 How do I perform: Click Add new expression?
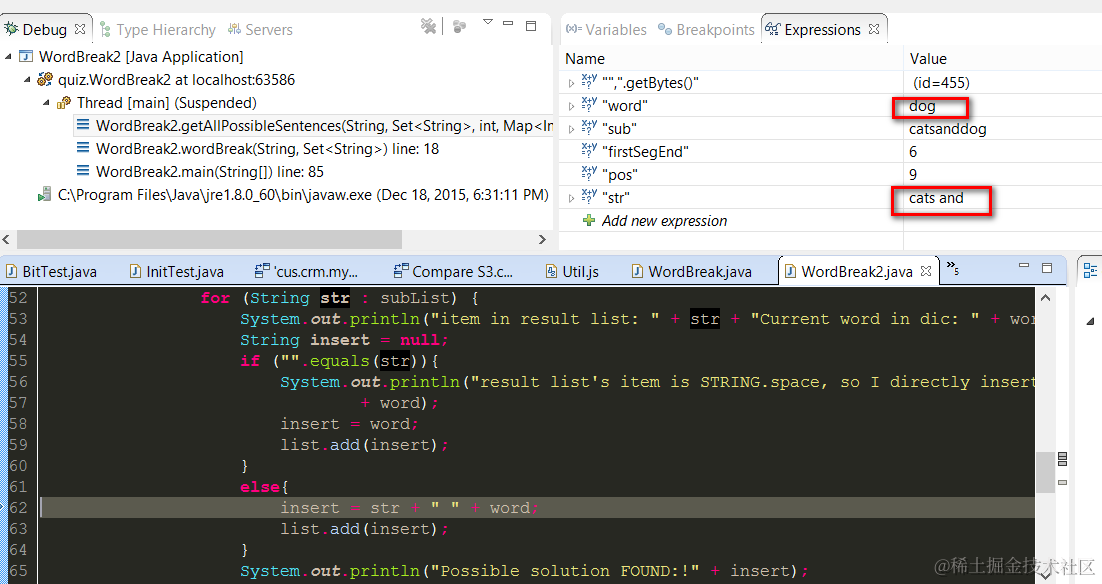click(664, 221)
